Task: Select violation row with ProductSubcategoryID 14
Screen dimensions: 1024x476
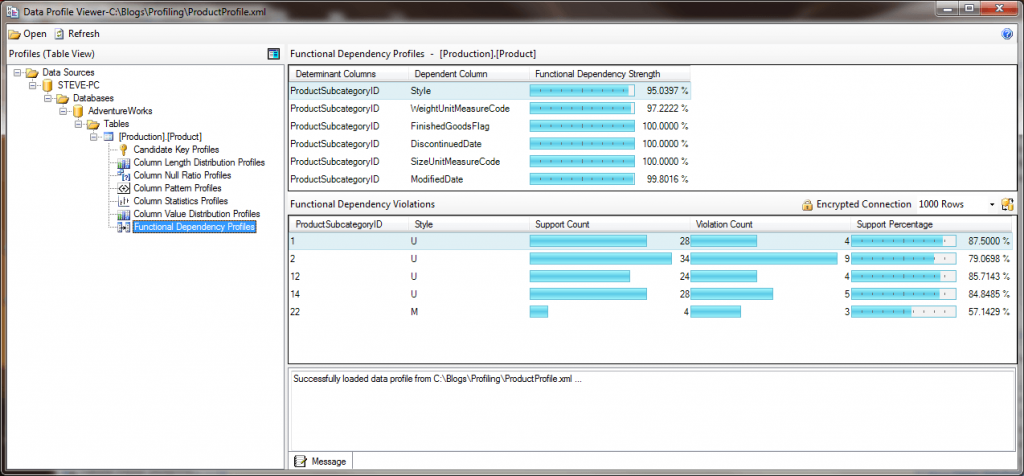Action: point(651,294)
